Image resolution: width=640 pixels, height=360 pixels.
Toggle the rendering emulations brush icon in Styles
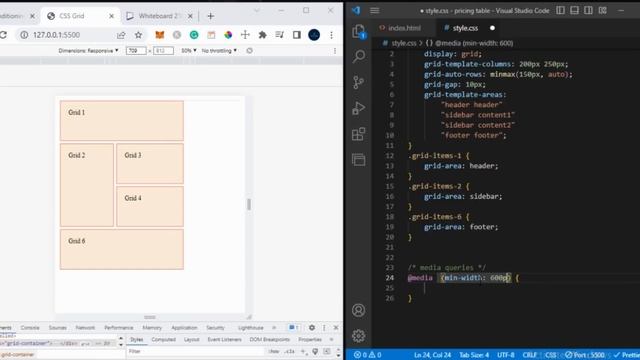[x=315, y=351]
